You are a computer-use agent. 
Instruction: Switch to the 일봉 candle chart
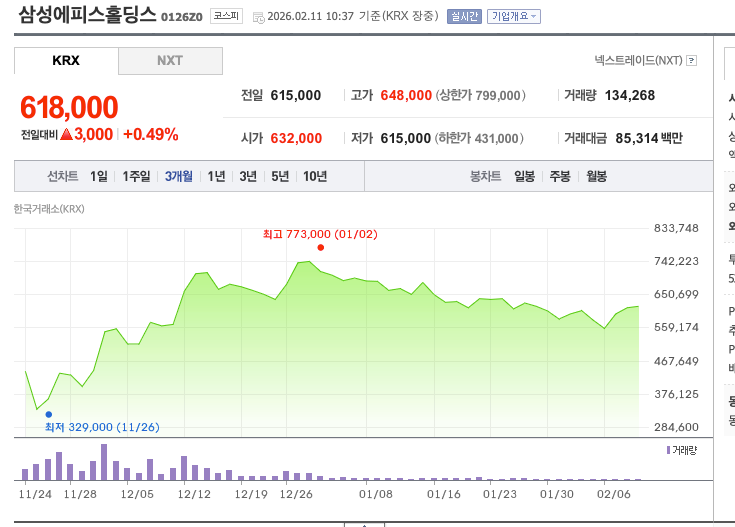(x=525, y=176)
